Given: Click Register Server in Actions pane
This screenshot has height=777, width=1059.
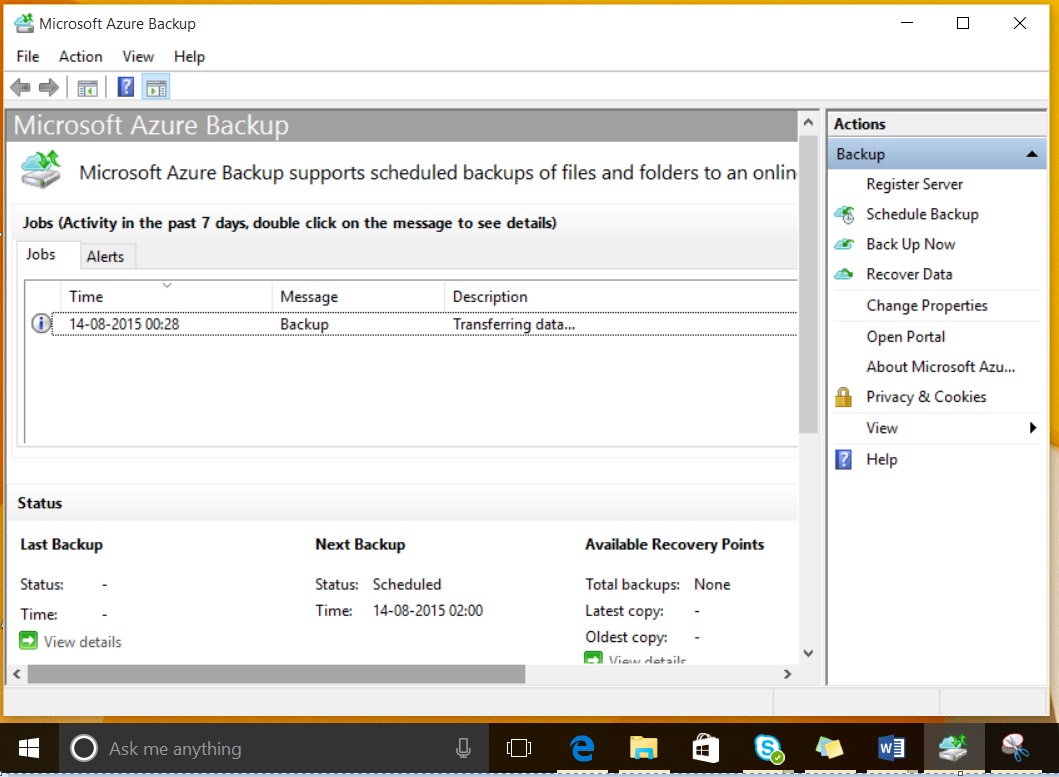Looking at the screenshot, I should [914, 184].
